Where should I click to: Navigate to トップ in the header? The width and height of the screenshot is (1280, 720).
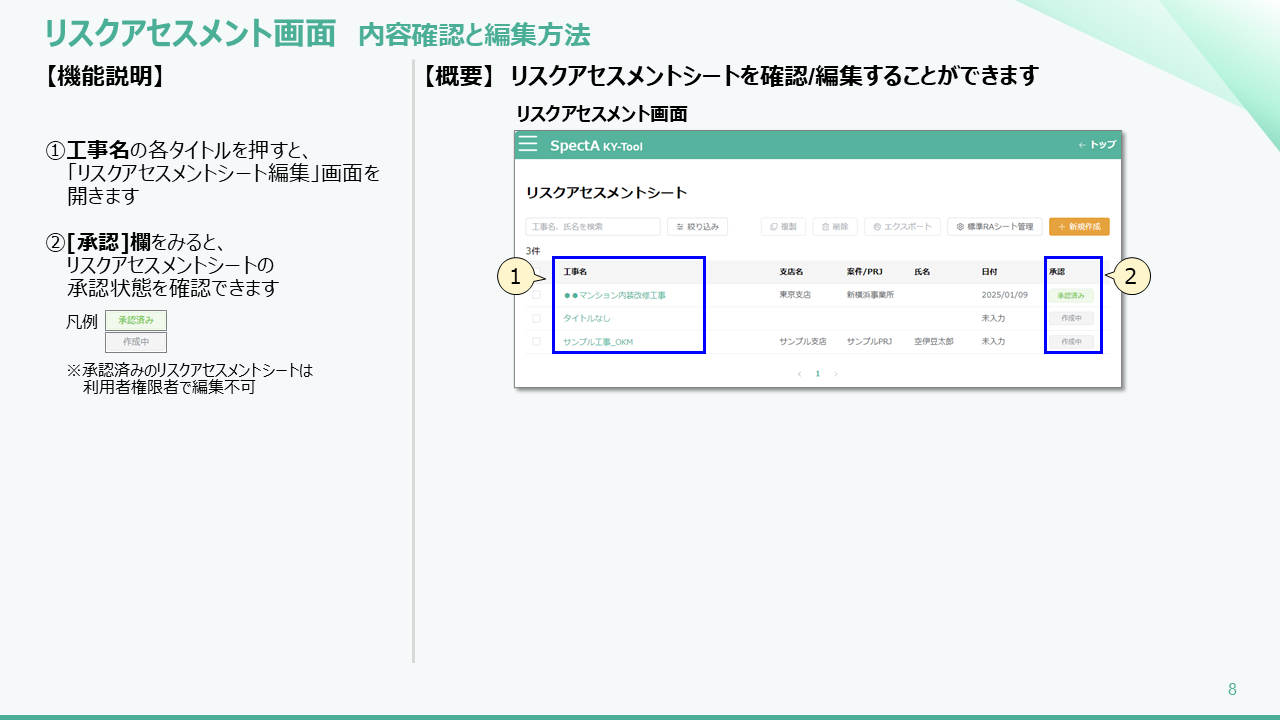(x=1098, y=145)
